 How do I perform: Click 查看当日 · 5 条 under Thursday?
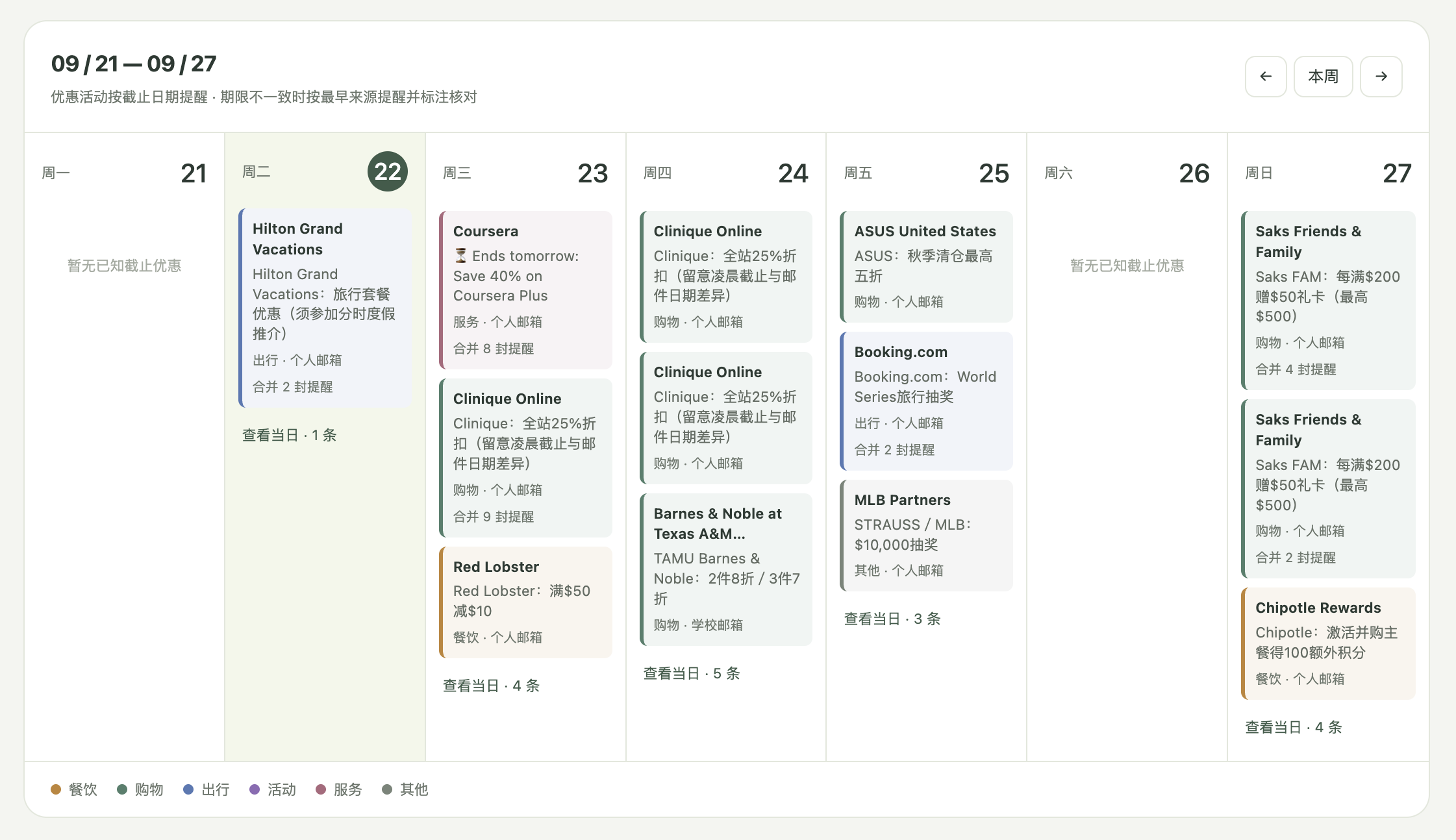click(692, 673)
